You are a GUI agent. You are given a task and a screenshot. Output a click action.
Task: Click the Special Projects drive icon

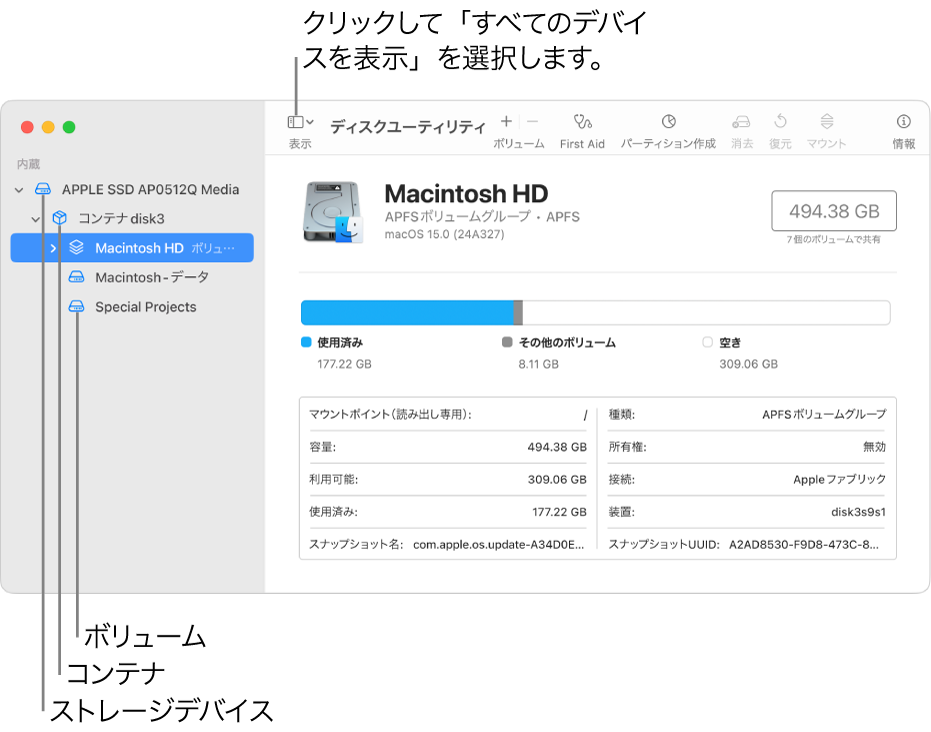(76, 306)
